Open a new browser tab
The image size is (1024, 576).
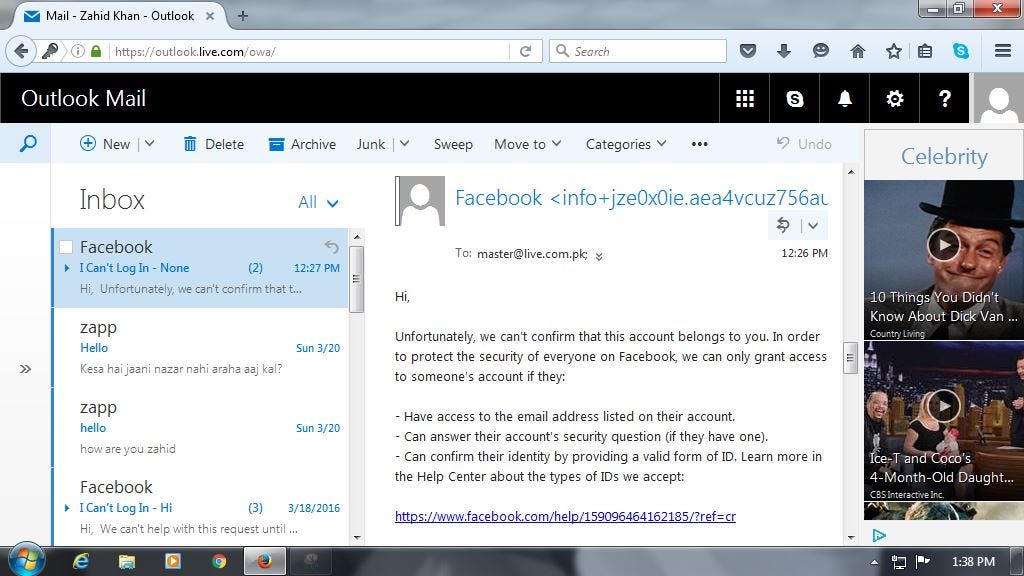(242, 16)
